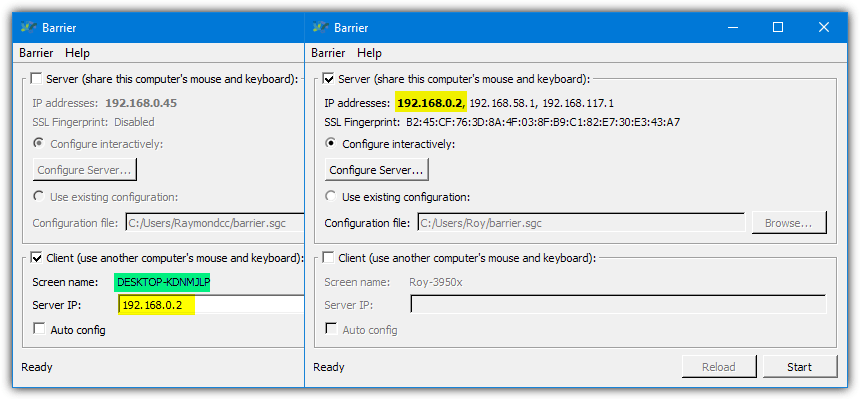860x399 pixels.
Task: Click the screen name DESKTOP-KDNMJLP
Action: coord(163,282)
